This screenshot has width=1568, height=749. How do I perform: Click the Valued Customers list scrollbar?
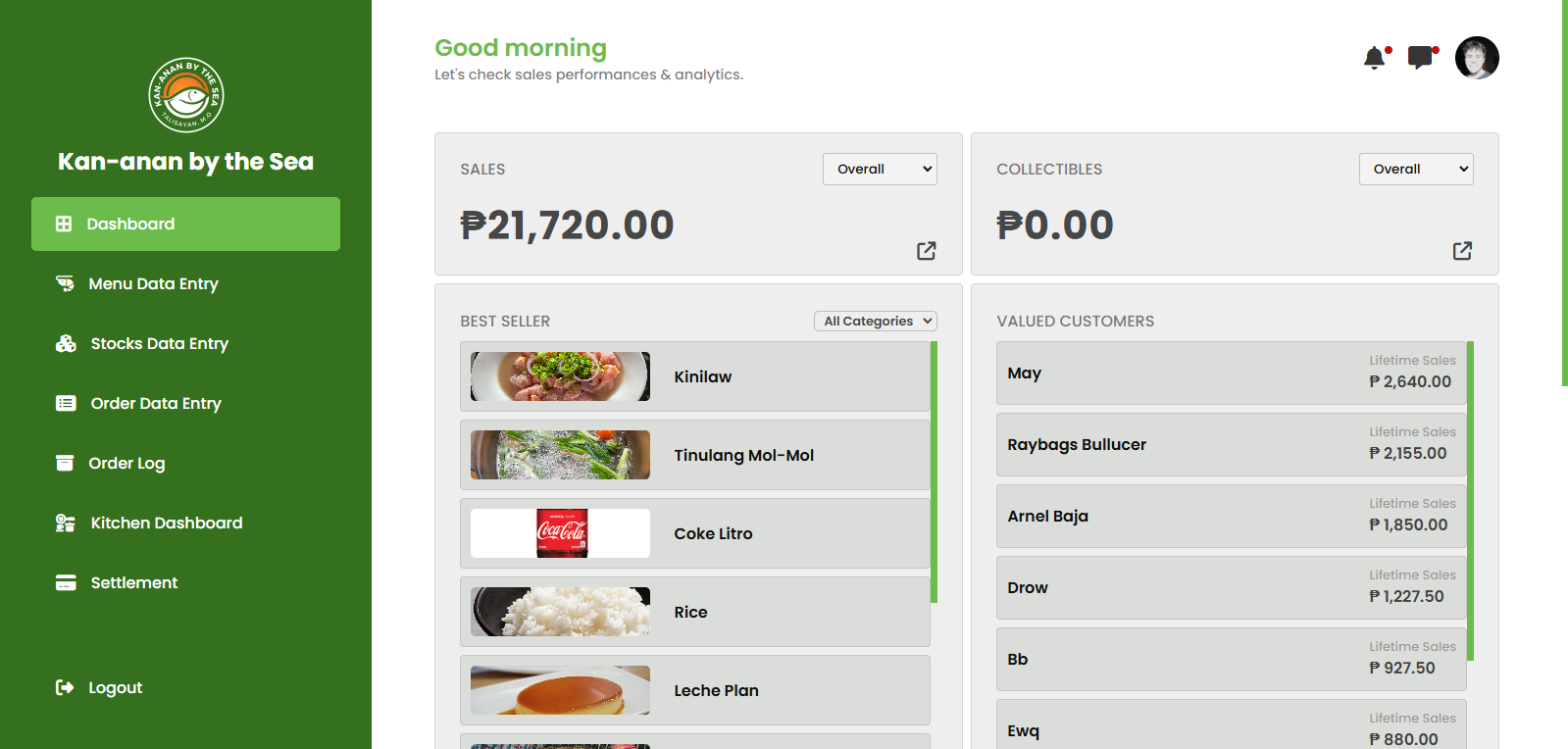pyautogui.click(x=1471, y=500)
